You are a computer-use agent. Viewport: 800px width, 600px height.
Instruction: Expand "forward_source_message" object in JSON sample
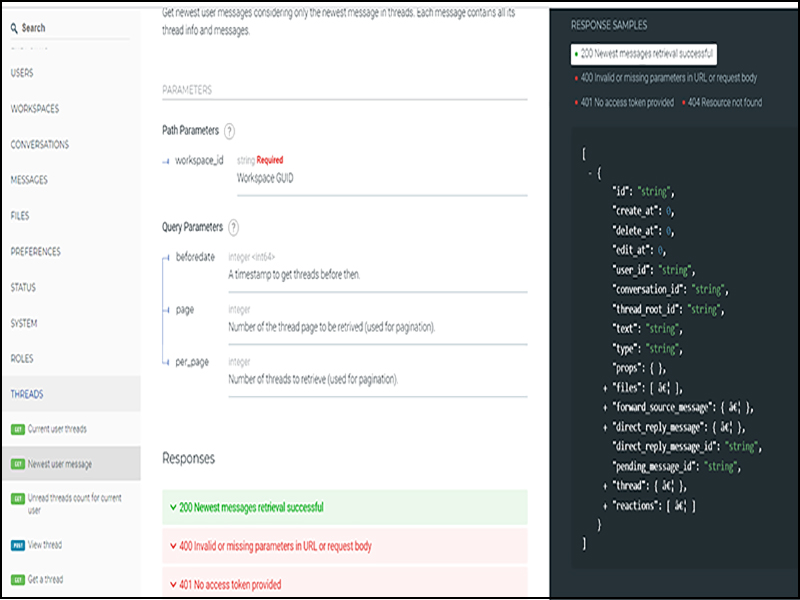(x=605, y=408)
